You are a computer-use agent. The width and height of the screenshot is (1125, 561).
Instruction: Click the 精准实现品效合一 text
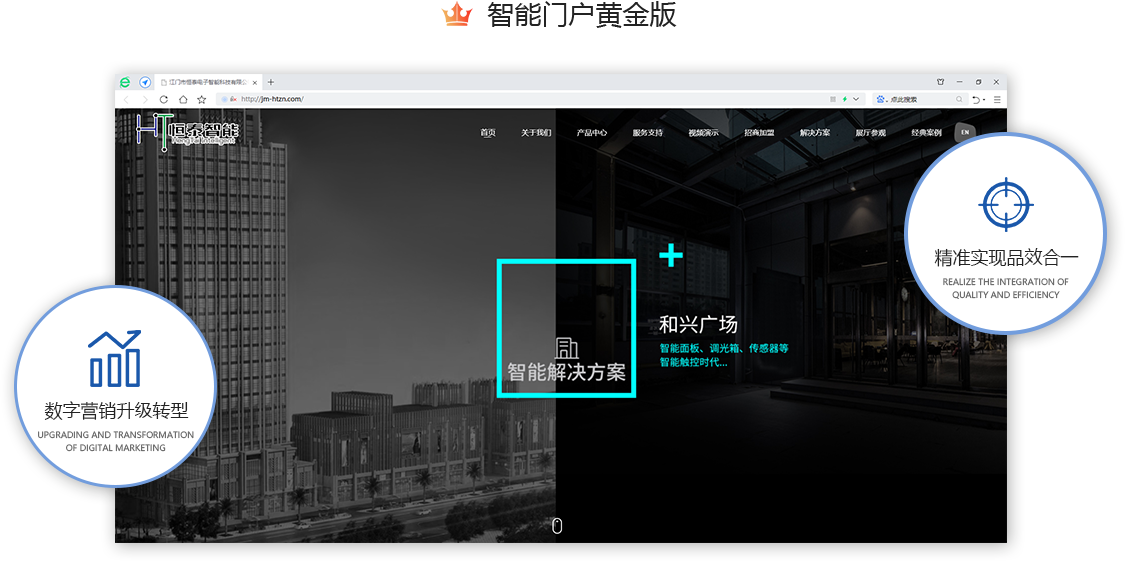[1006, 257]
